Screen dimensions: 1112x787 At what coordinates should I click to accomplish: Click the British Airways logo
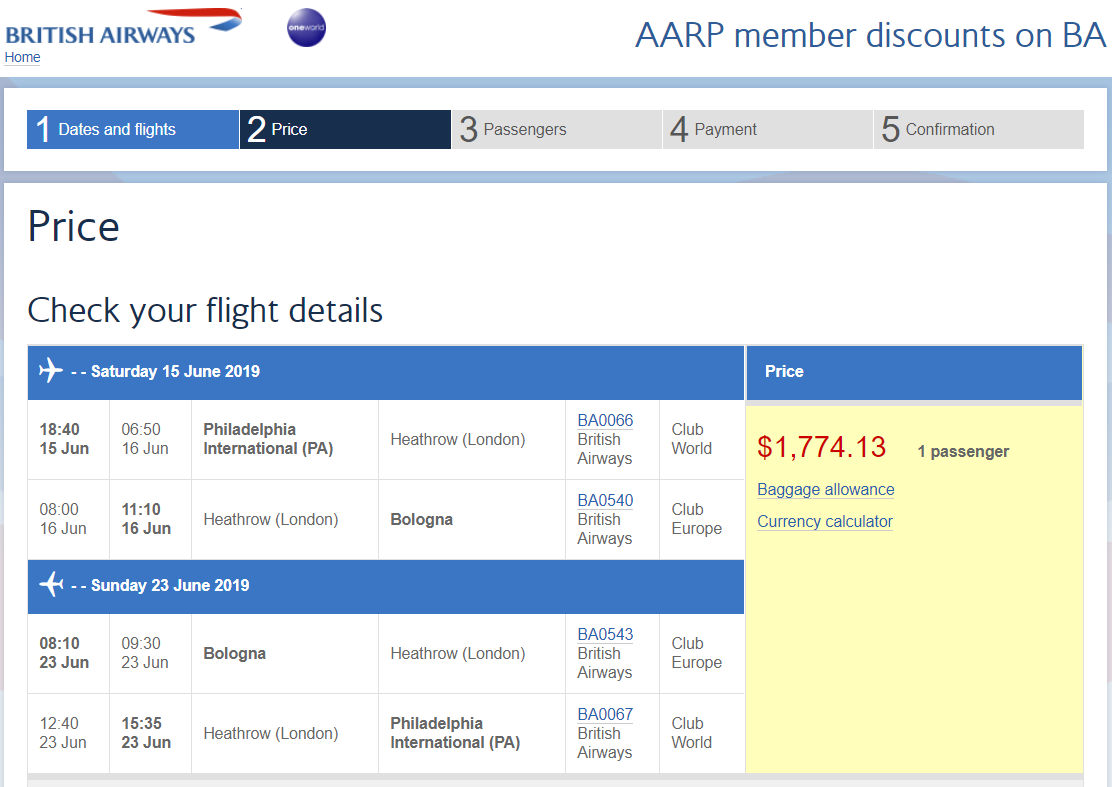pos(122,28)
